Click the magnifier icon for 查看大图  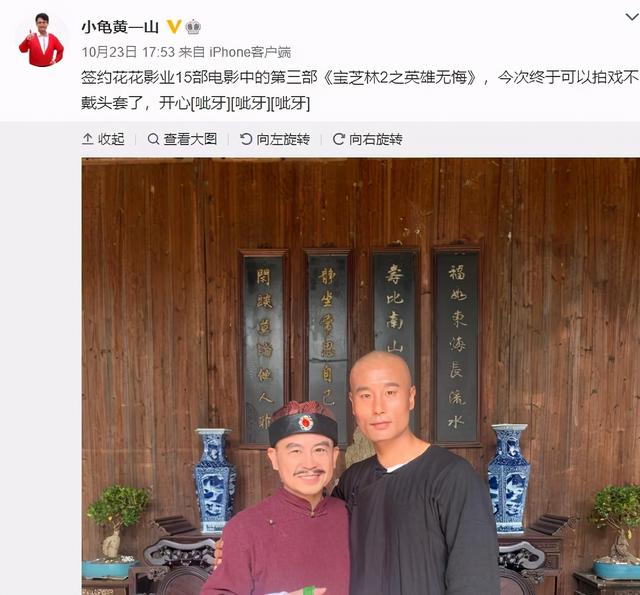pos(153,139)
